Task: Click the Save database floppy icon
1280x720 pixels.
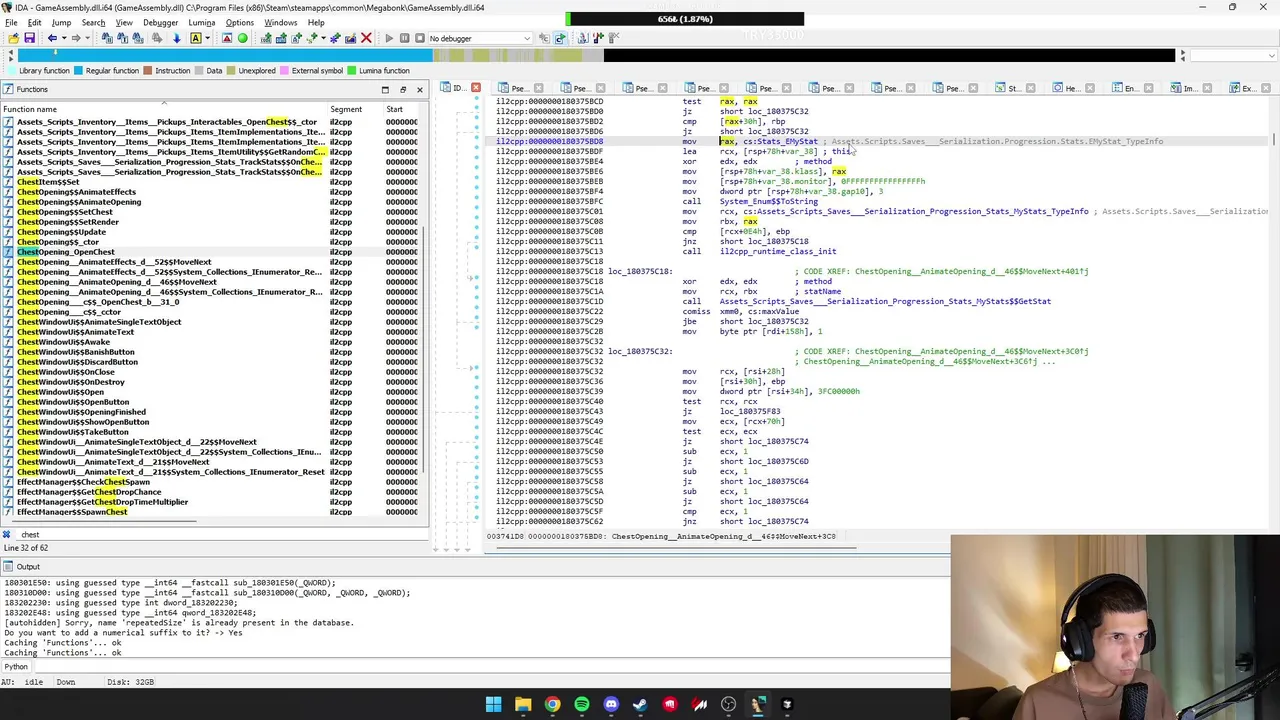Action: click(x=29, y=38)
